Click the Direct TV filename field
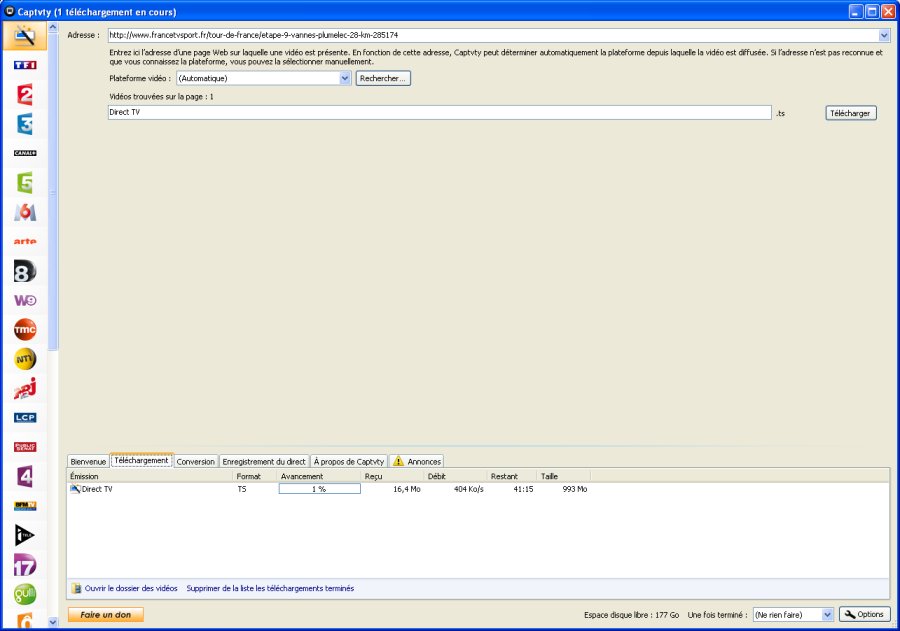900x631 pixels. tap(440, 113)
